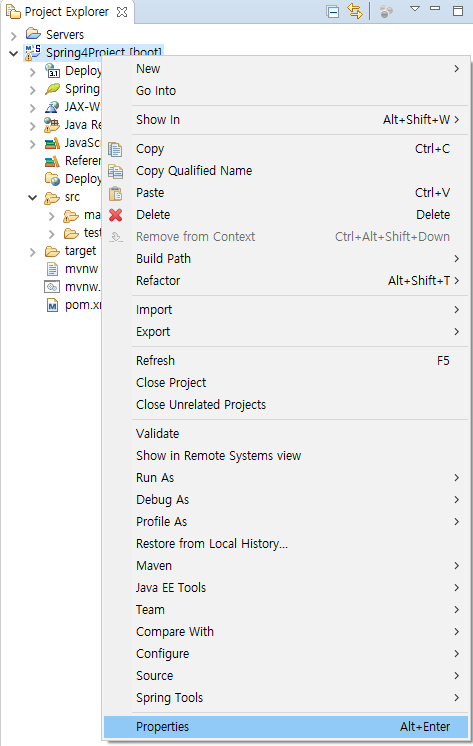Open the View Menu triangle in Project Explorer
Viewport: 473px width, 746px height.
tap(415, 9)
